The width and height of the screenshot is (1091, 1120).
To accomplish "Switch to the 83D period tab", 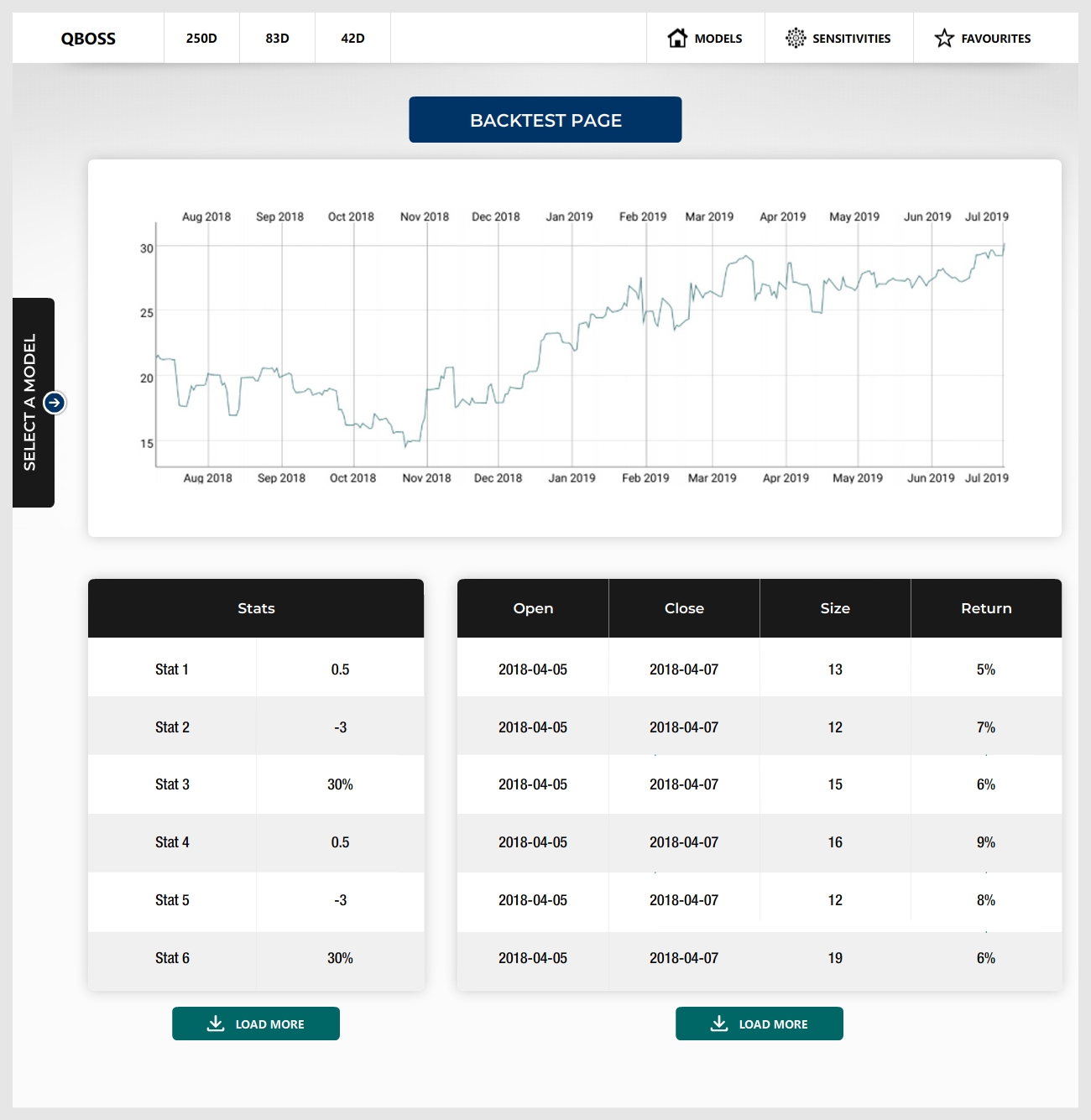I will [277, 39].
